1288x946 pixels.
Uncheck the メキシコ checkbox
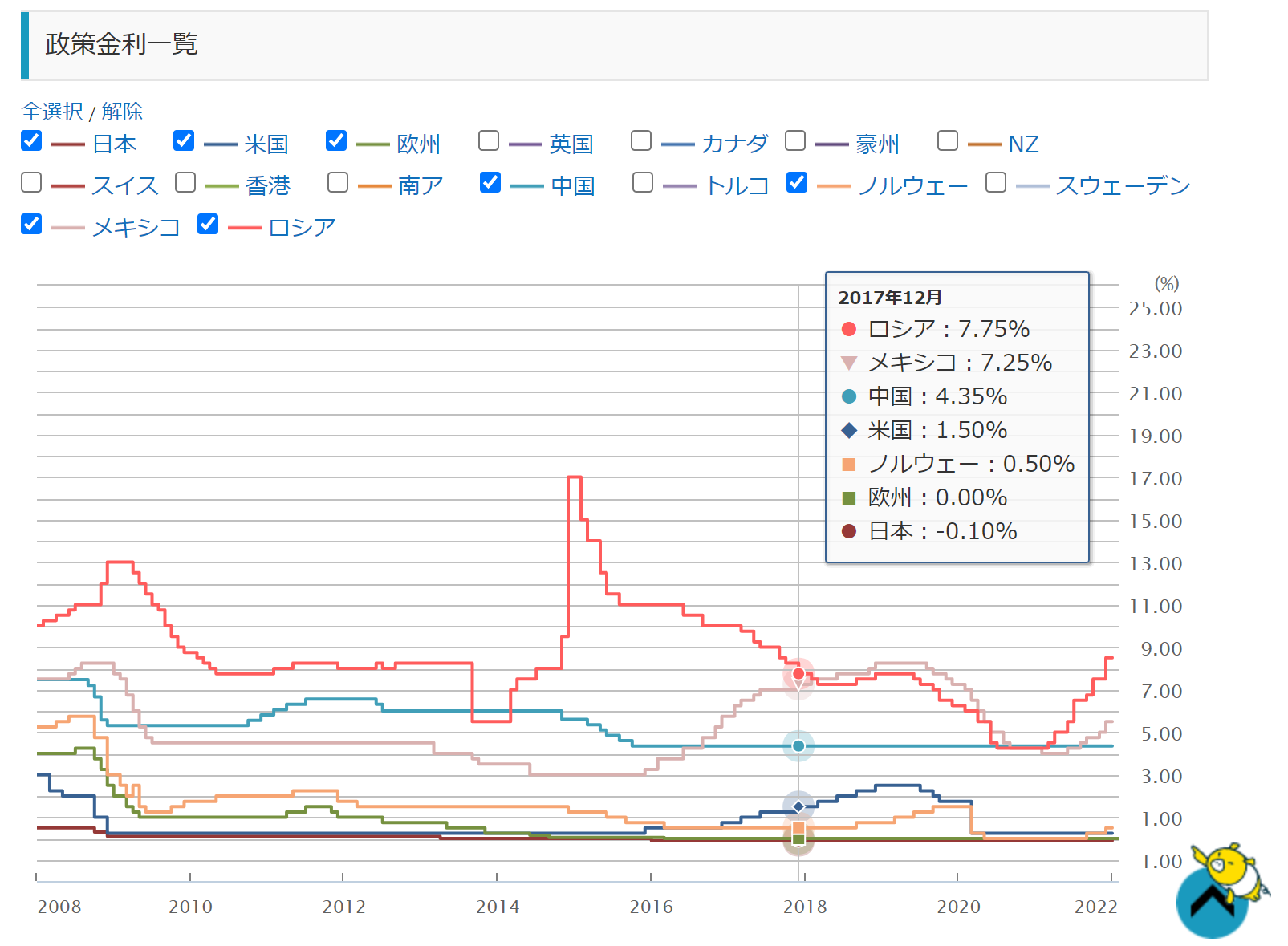pyautogui.click(x=31, y=224)
